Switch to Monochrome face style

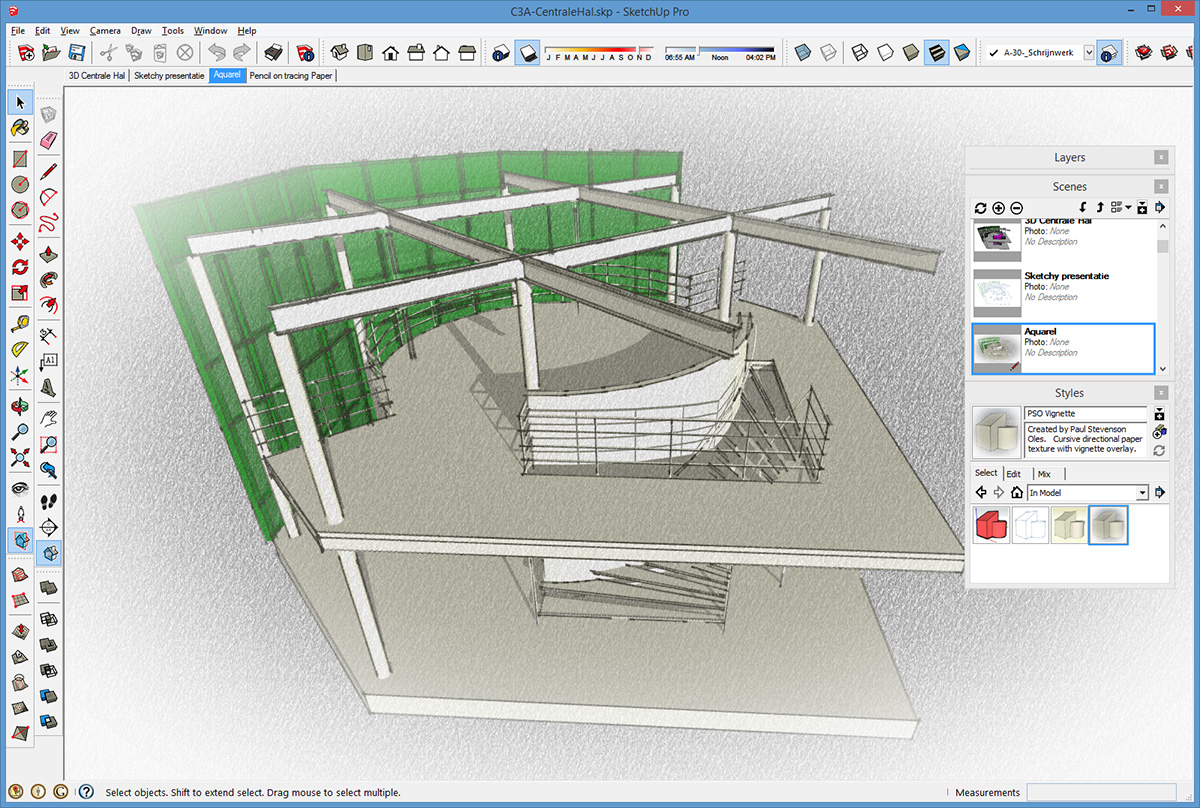[962, 53]
